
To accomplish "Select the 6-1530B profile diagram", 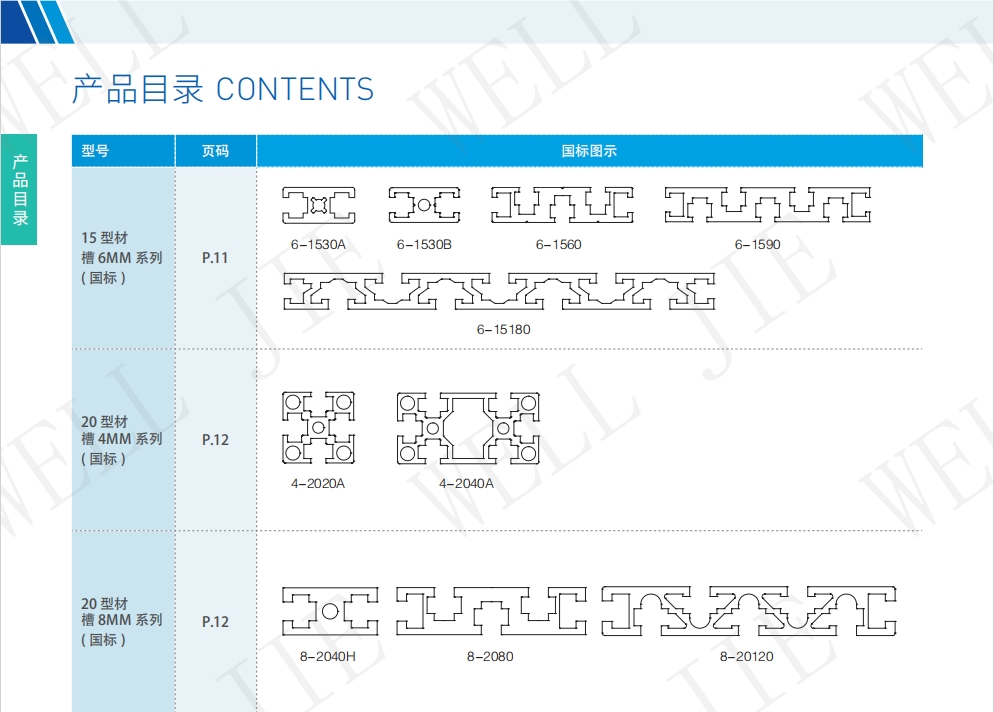I will pos(423,205).
